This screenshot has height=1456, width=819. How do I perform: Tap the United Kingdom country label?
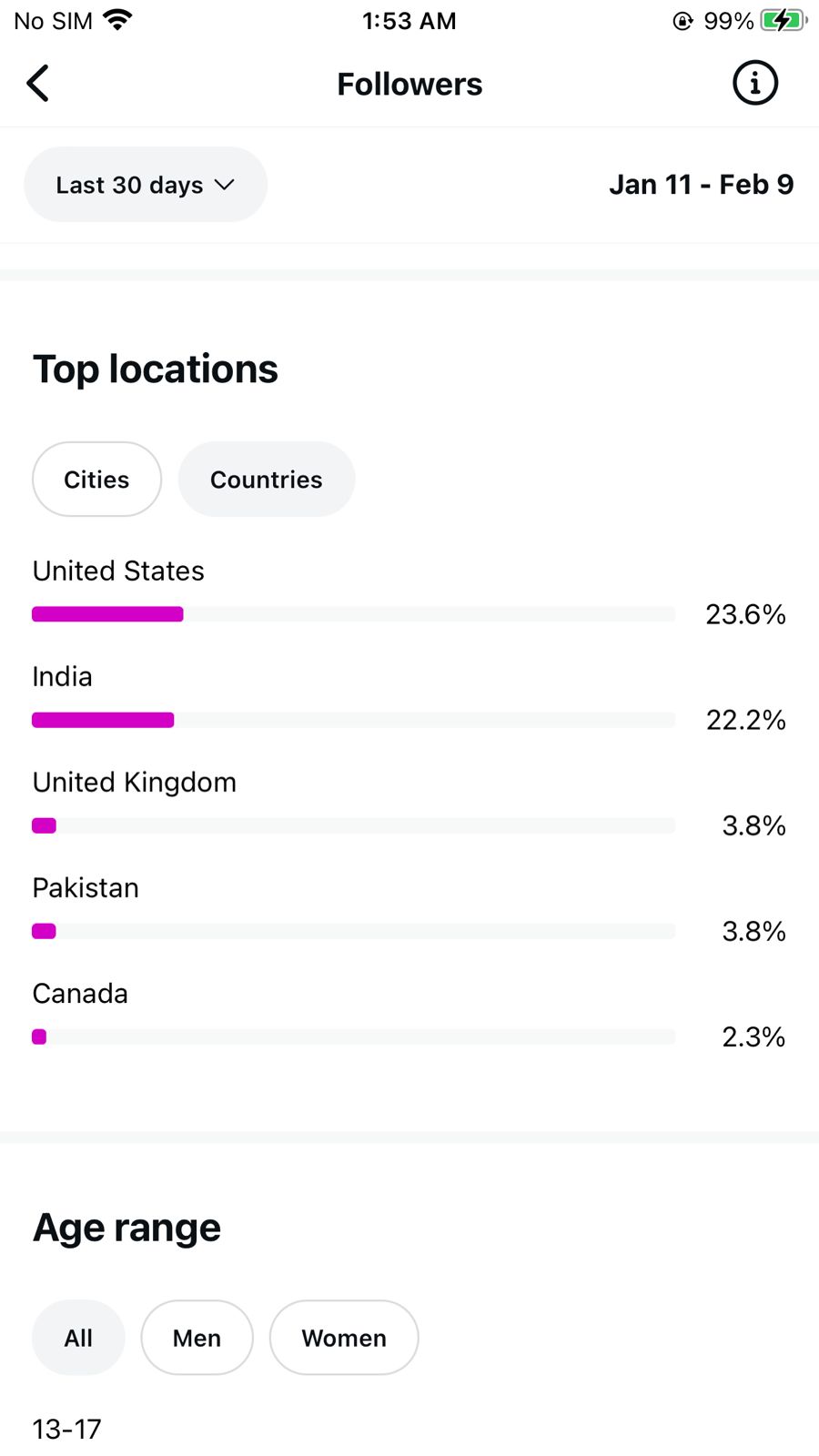135,783
